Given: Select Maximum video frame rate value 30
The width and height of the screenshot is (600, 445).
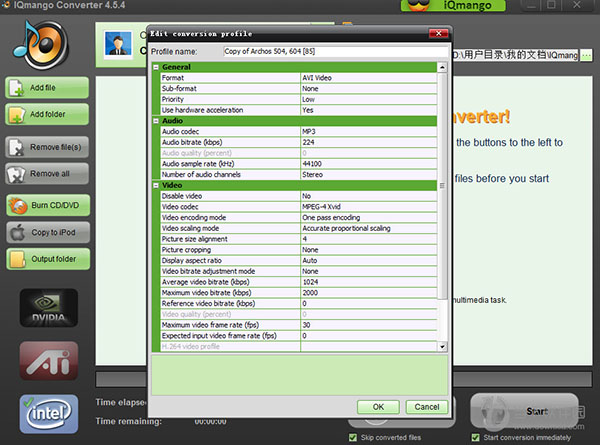Looking at the screenshot, I should point(368,325).
